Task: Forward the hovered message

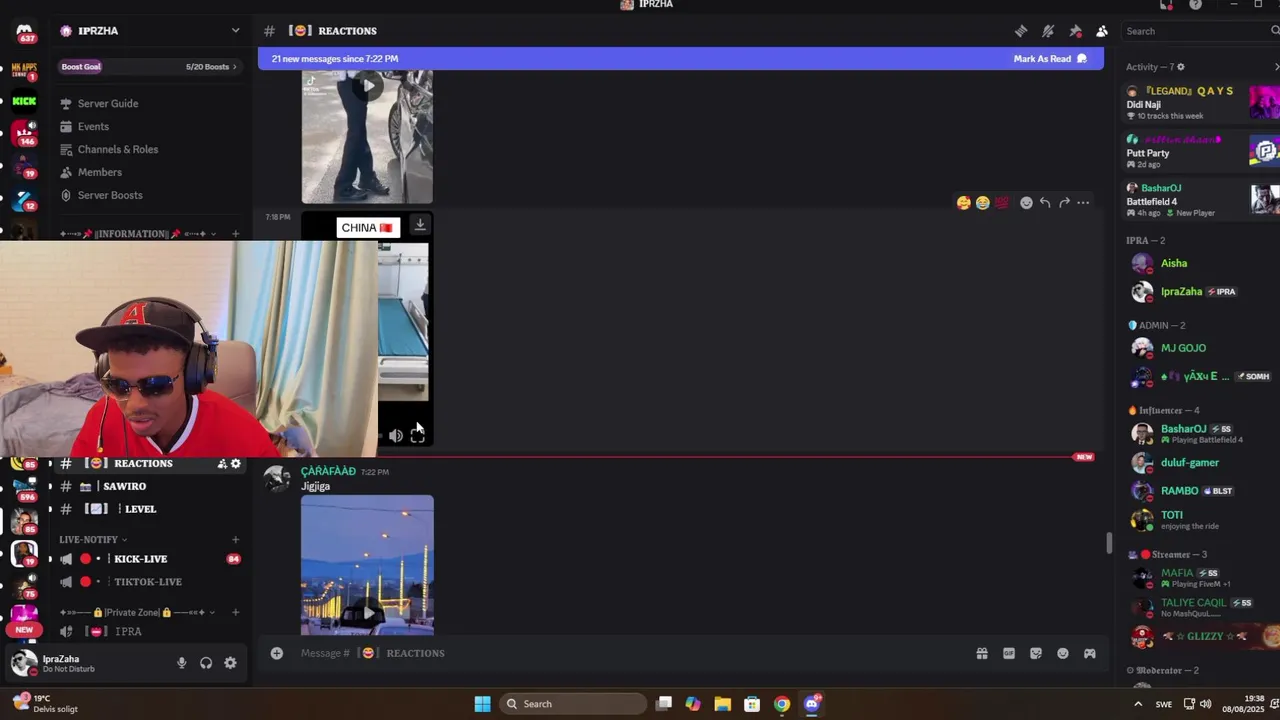Action: 1064,203
